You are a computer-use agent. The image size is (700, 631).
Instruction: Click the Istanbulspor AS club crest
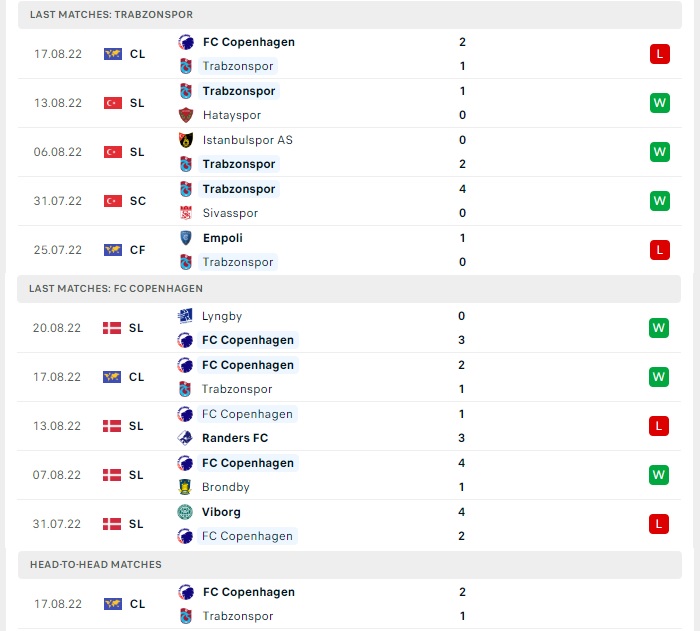[186, 140]
